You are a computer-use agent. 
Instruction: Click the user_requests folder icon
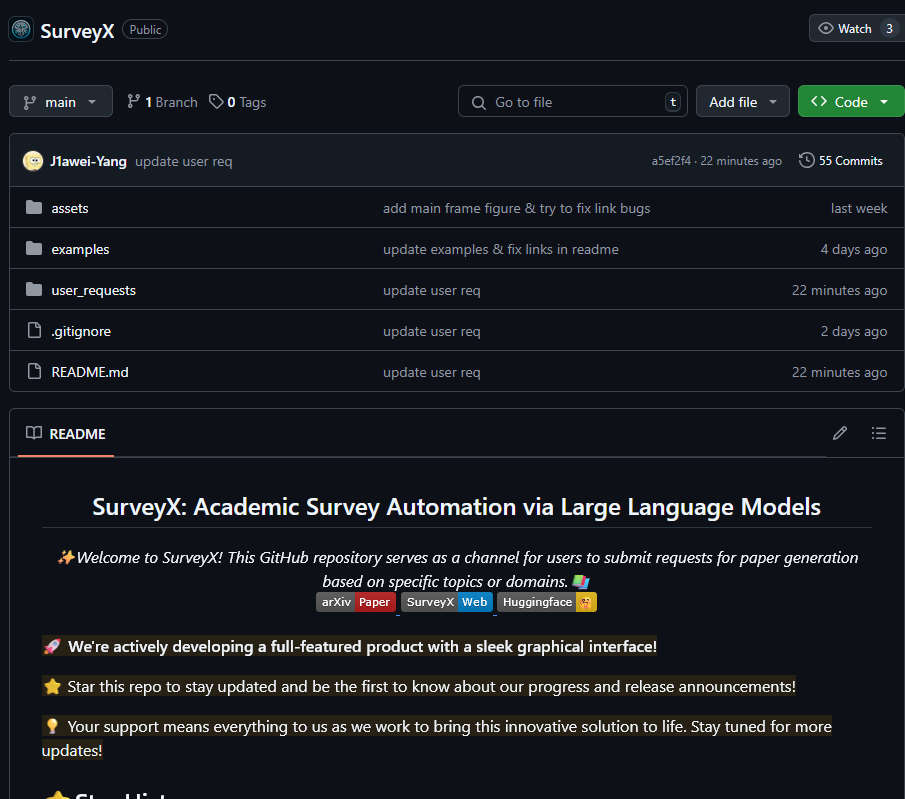pyautogui.click(x=34, y=289)
